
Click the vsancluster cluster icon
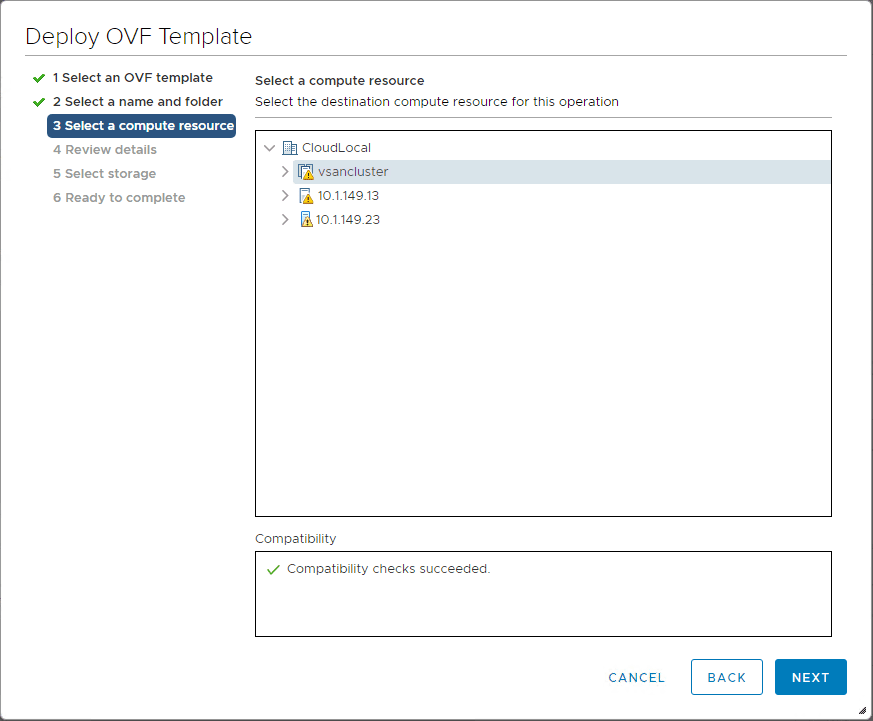click(306, 171)
